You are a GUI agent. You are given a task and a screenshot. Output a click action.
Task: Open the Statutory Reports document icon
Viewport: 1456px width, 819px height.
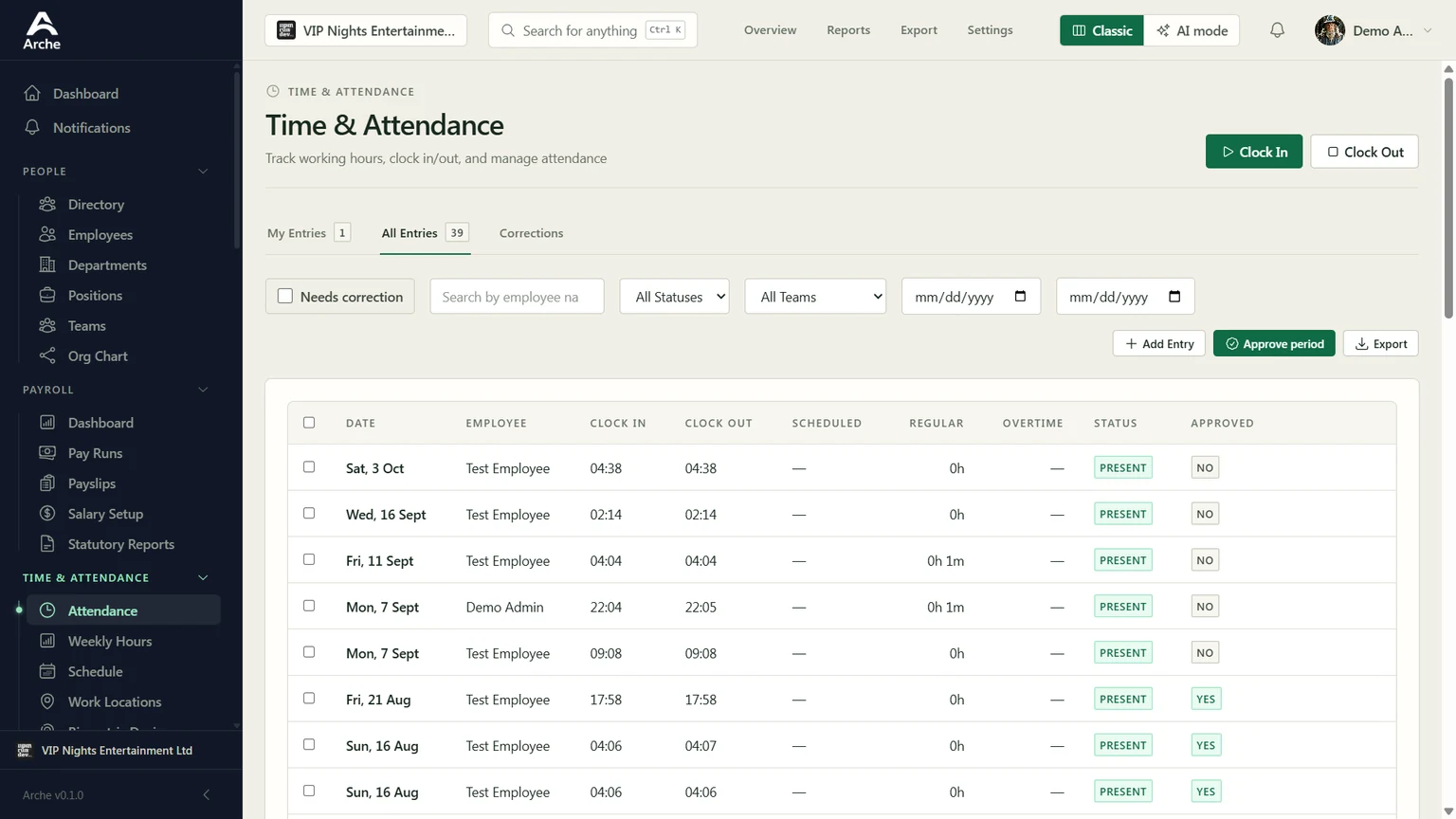[47, 544]
